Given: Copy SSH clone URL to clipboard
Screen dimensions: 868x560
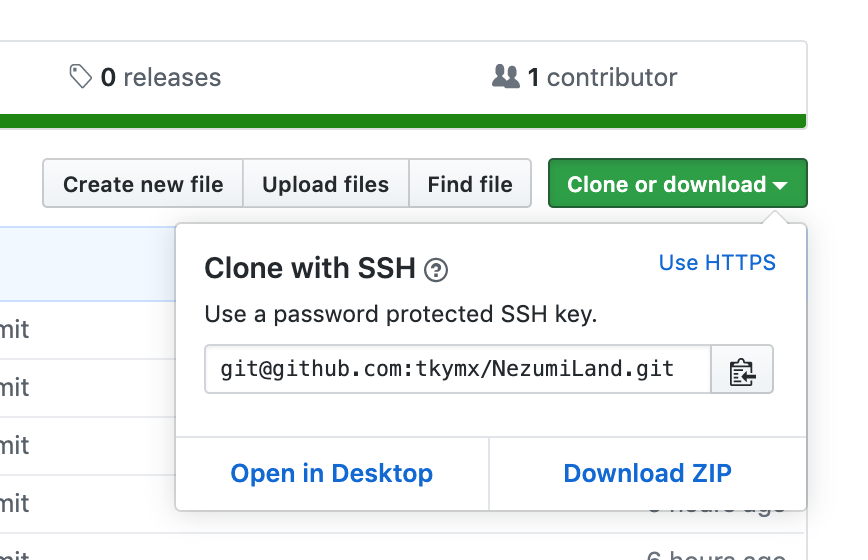Looking at the screenshot, I should [742, 370].
